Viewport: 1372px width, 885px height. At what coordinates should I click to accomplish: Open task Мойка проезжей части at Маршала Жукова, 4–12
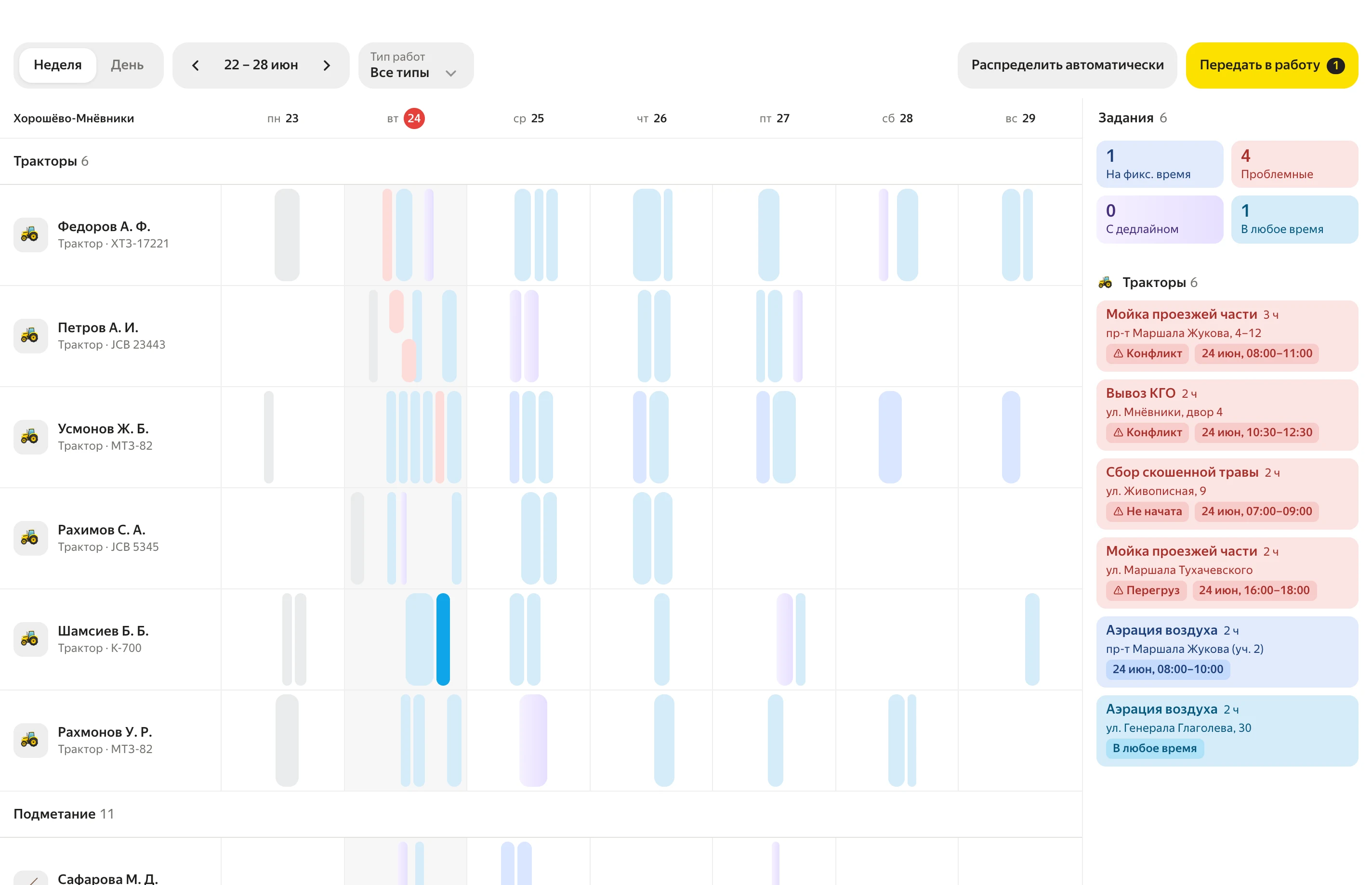click(1227, 336)
